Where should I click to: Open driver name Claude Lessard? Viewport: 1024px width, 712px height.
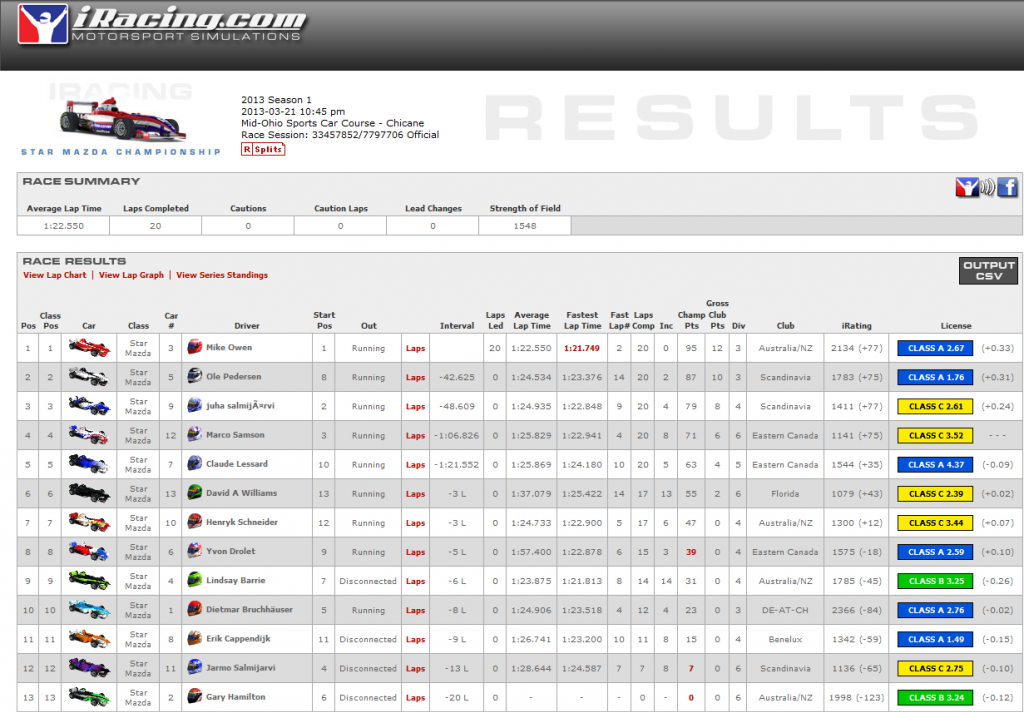pyautogui.click(x=236, y=464)
